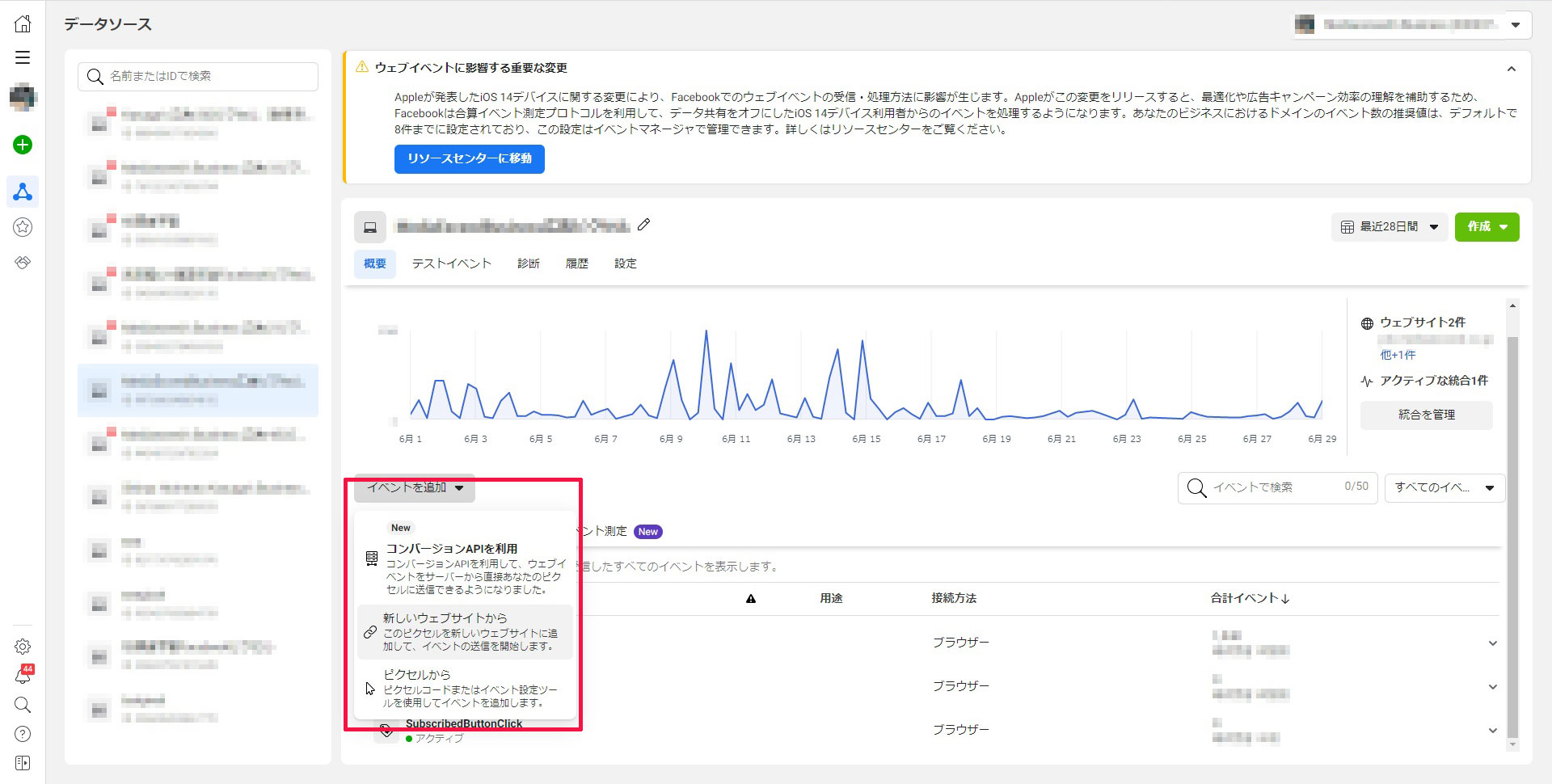Click the sidebar magnifier search icon

tap(23, 705)
